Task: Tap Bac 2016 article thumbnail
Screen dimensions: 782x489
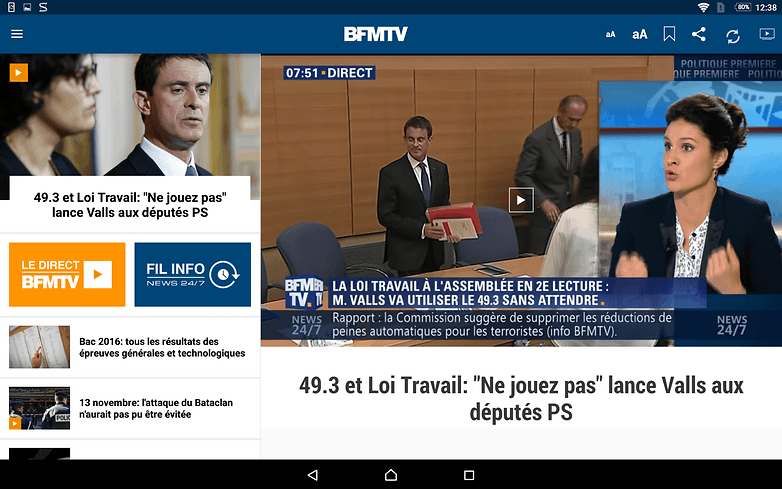Action: click(39, 347)
